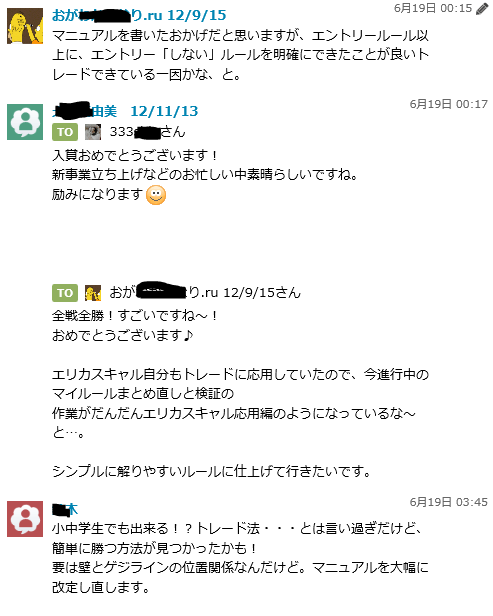493x616 pixels.
Task: Click recipient name .ru 12/9/15さん
Action: click(205, 293)
